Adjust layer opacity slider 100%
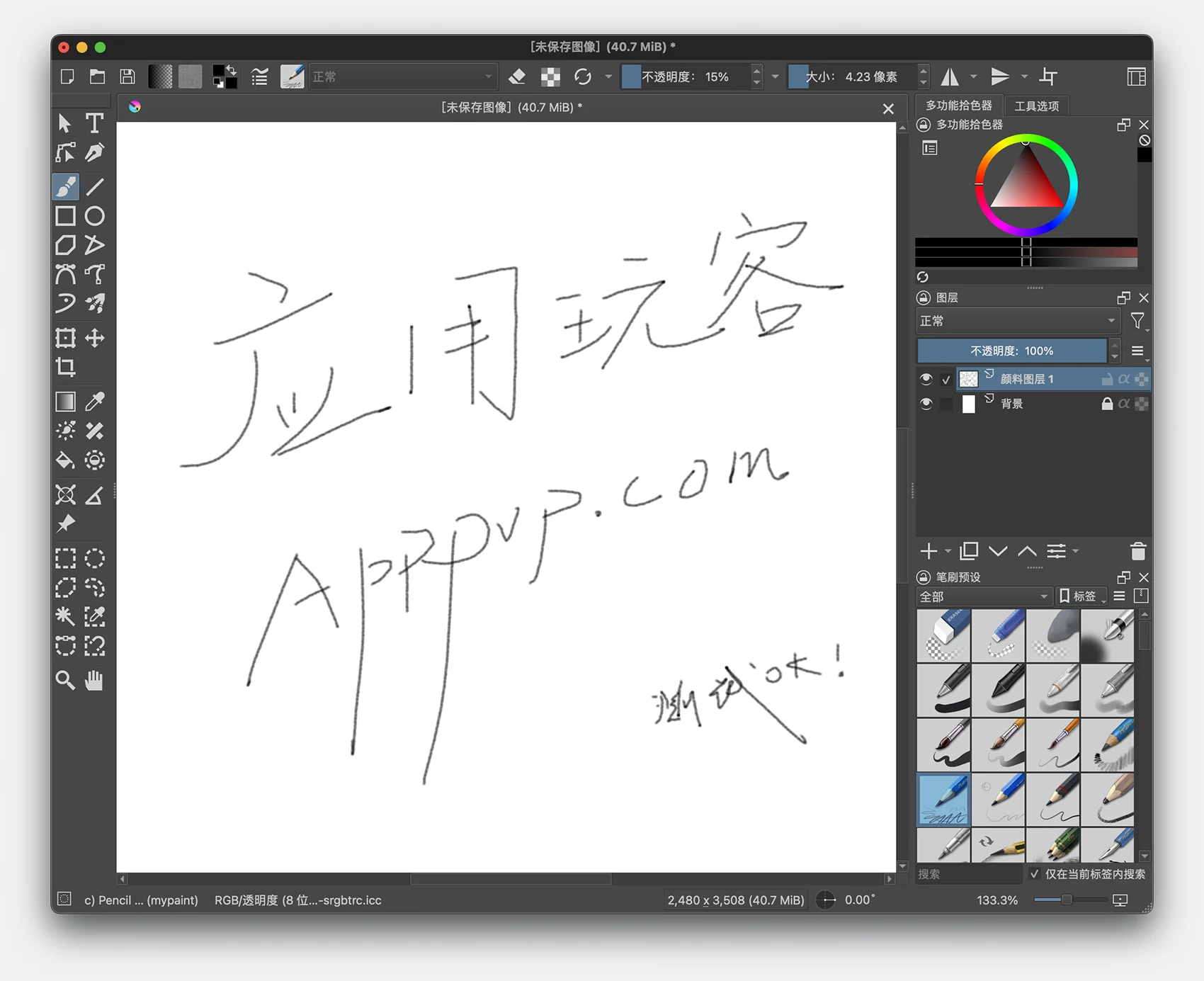This screenshot has width=1204, height=981. (1011, 351)
